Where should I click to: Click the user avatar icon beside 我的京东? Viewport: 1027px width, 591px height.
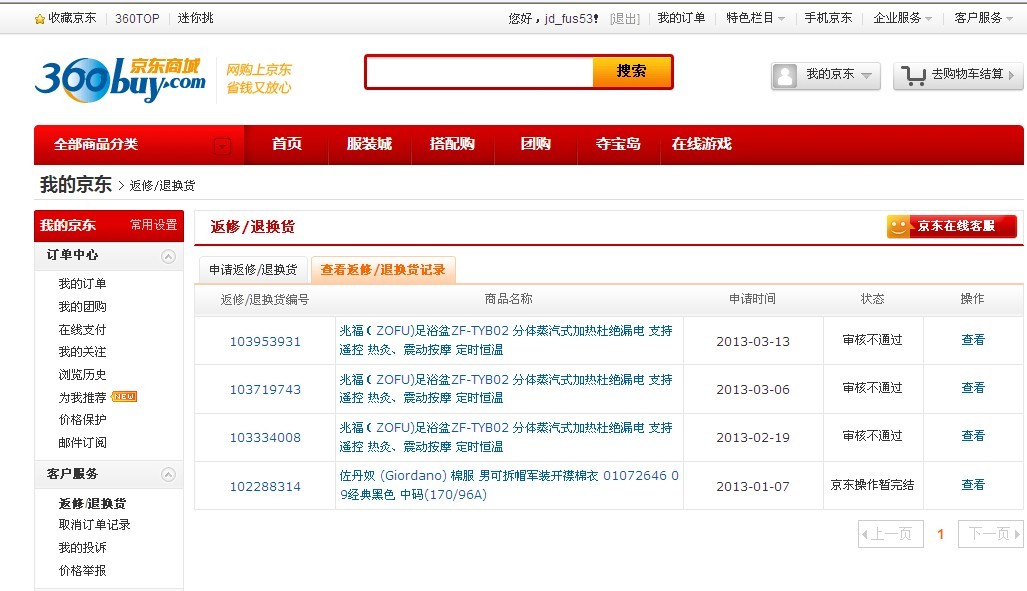point(783,75)
